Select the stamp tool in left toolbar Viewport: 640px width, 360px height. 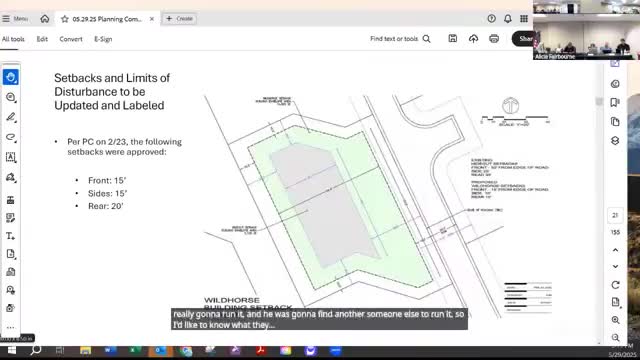click(11, 200)
